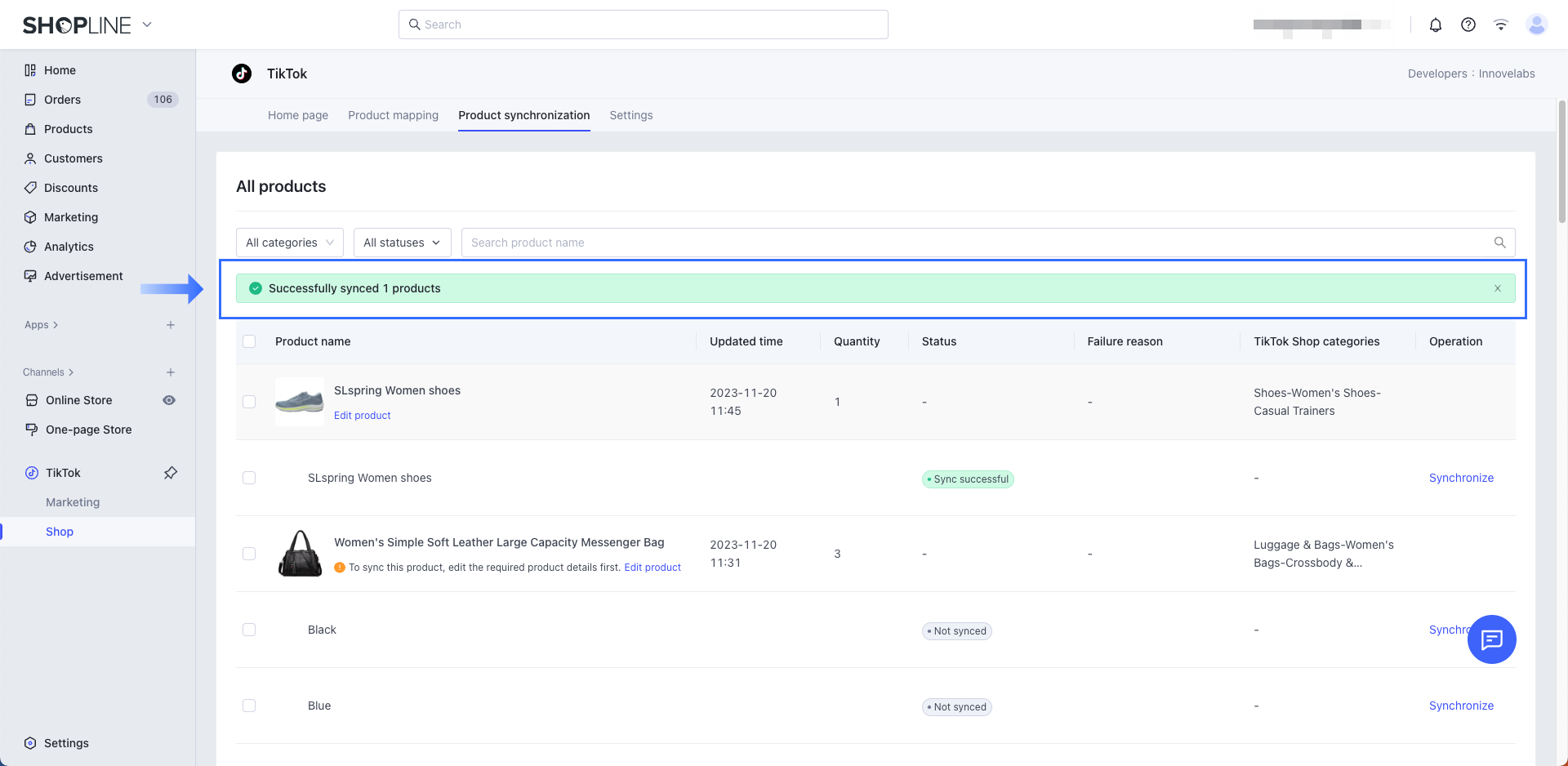The image size is (1568, 766).
Task: Open the TikTok Settings tab
Action: tap(630, 115)
